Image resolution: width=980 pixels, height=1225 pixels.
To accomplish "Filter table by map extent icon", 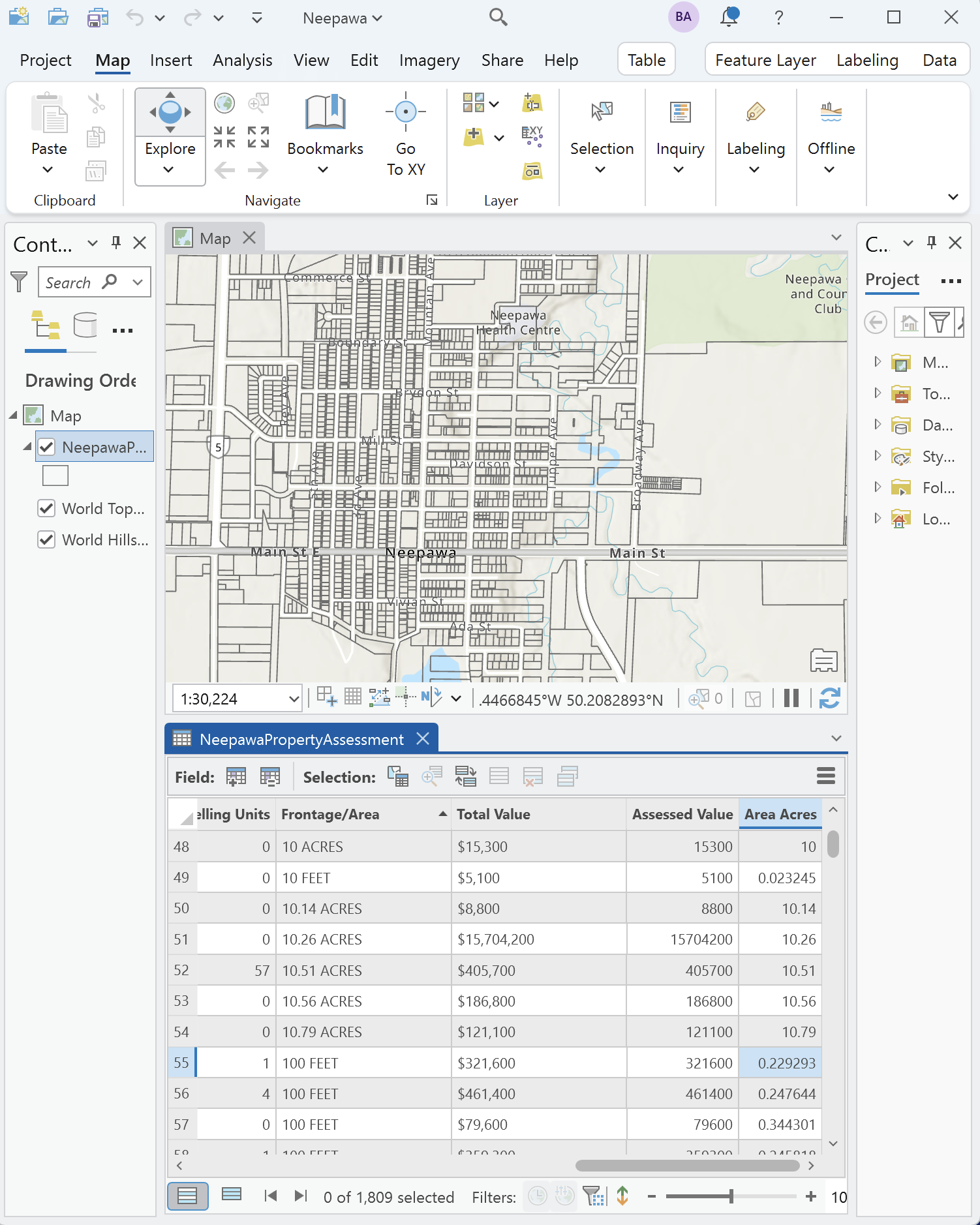I will [x=594, y=1196].
